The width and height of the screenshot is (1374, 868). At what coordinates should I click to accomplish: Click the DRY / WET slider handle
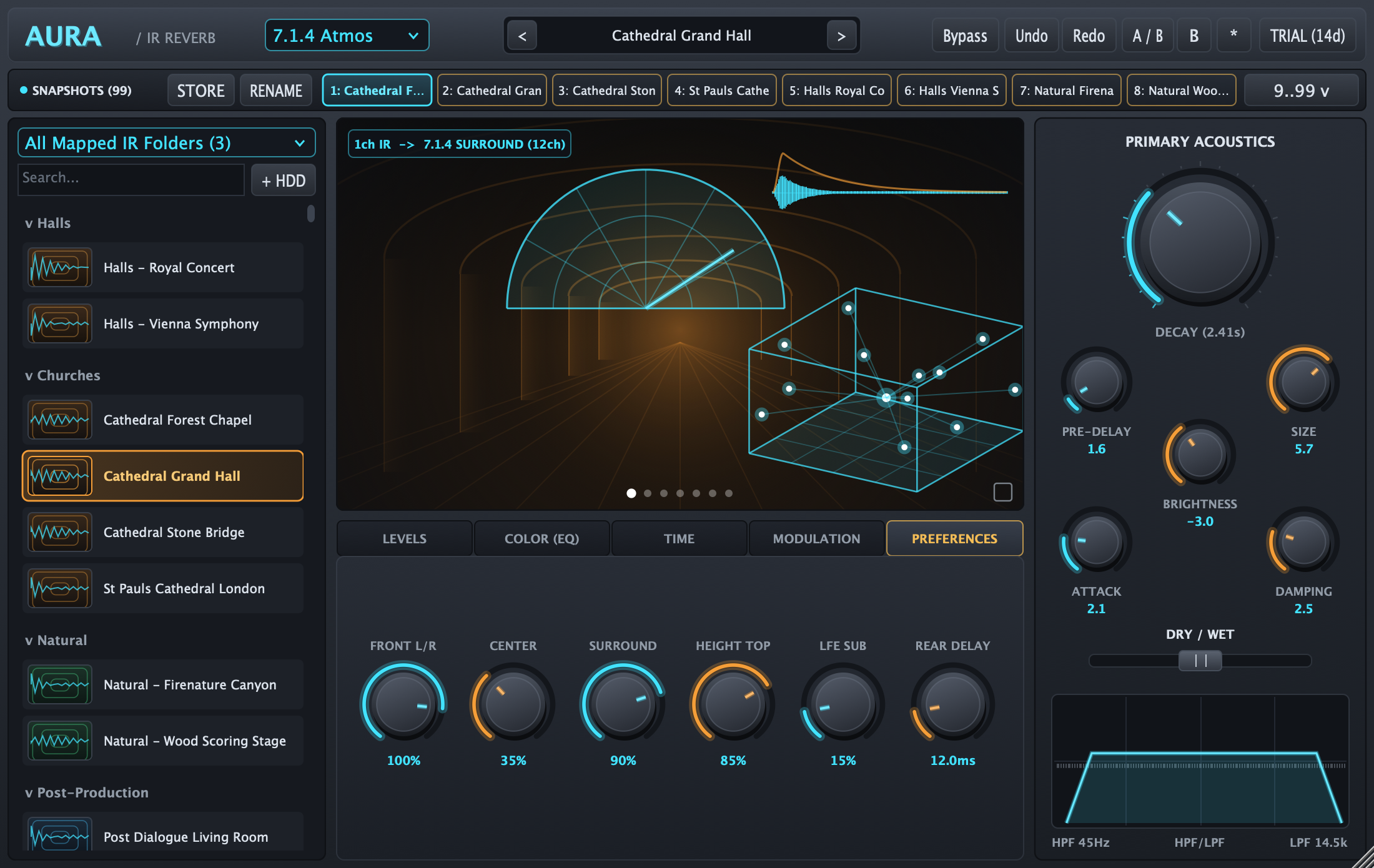[1200, 661]
